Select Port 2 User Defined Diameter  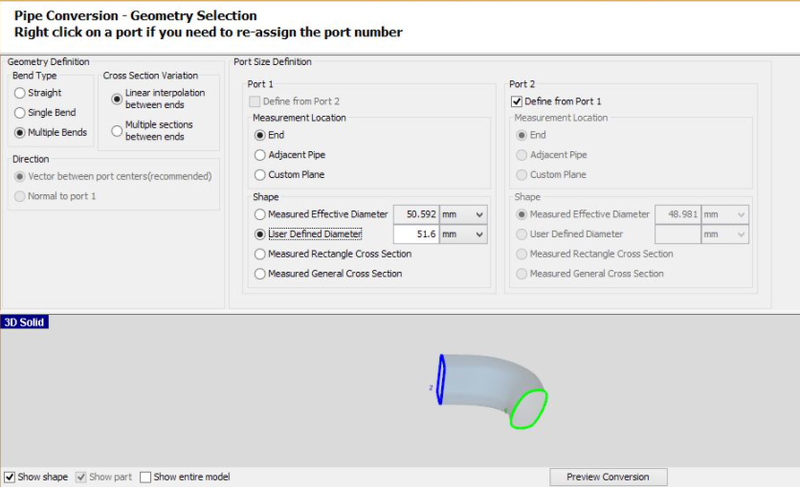(x=521, y=234)
